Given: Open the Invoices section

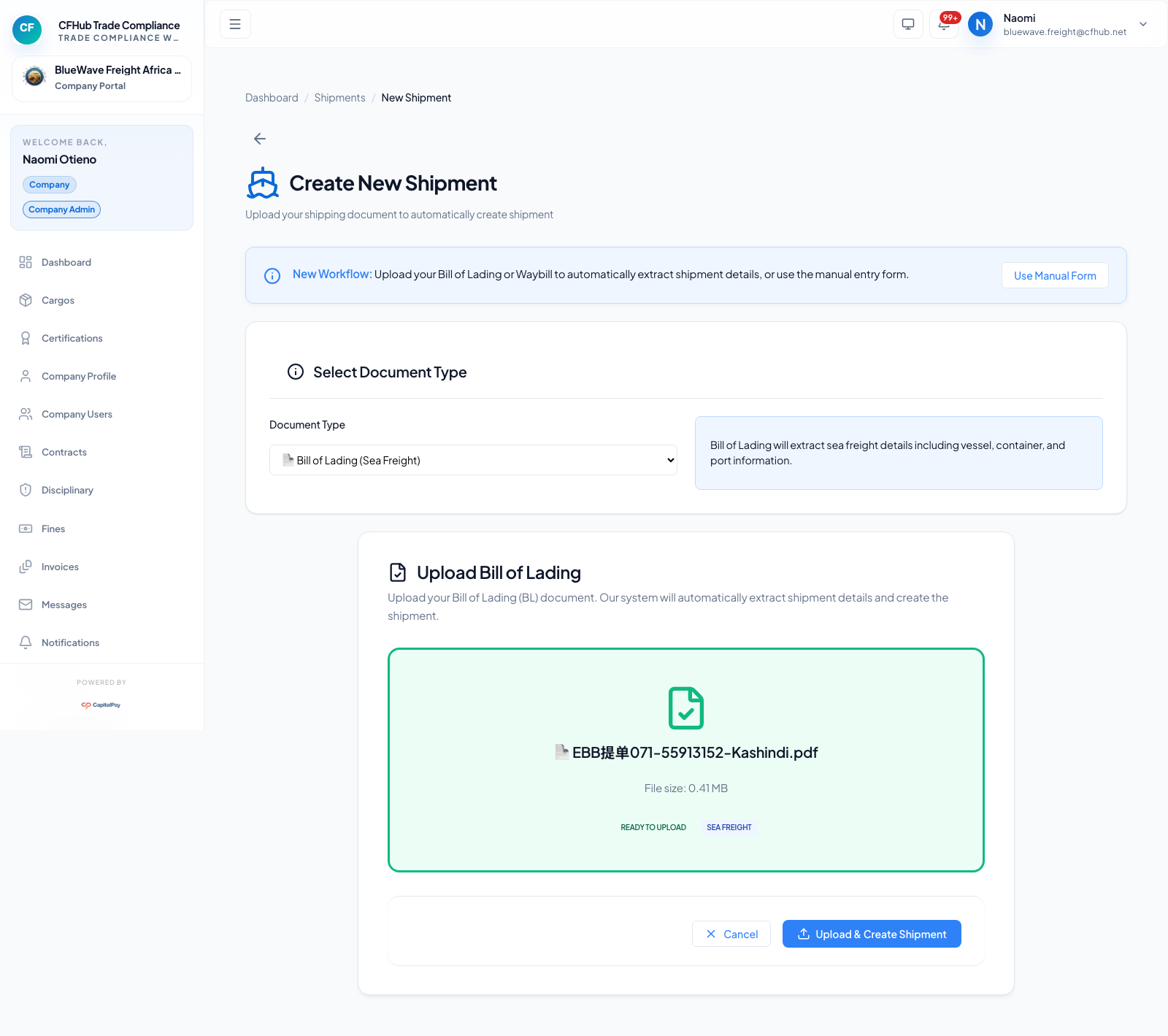Looking at the screenshot, I should click(x=60, y=567).
